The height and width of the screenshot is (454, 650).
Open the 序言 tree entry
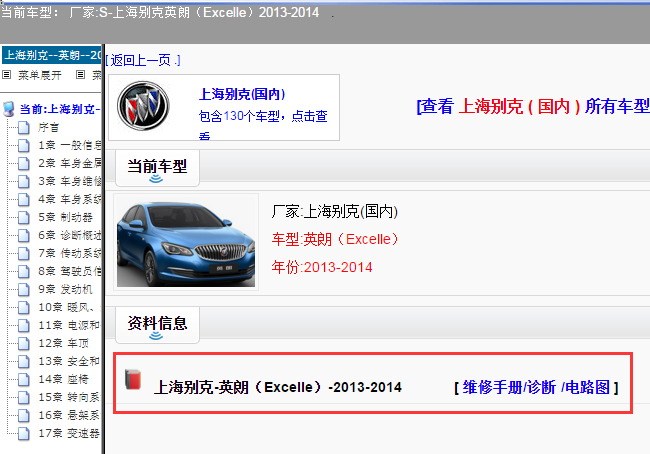[x=49, y=127]
